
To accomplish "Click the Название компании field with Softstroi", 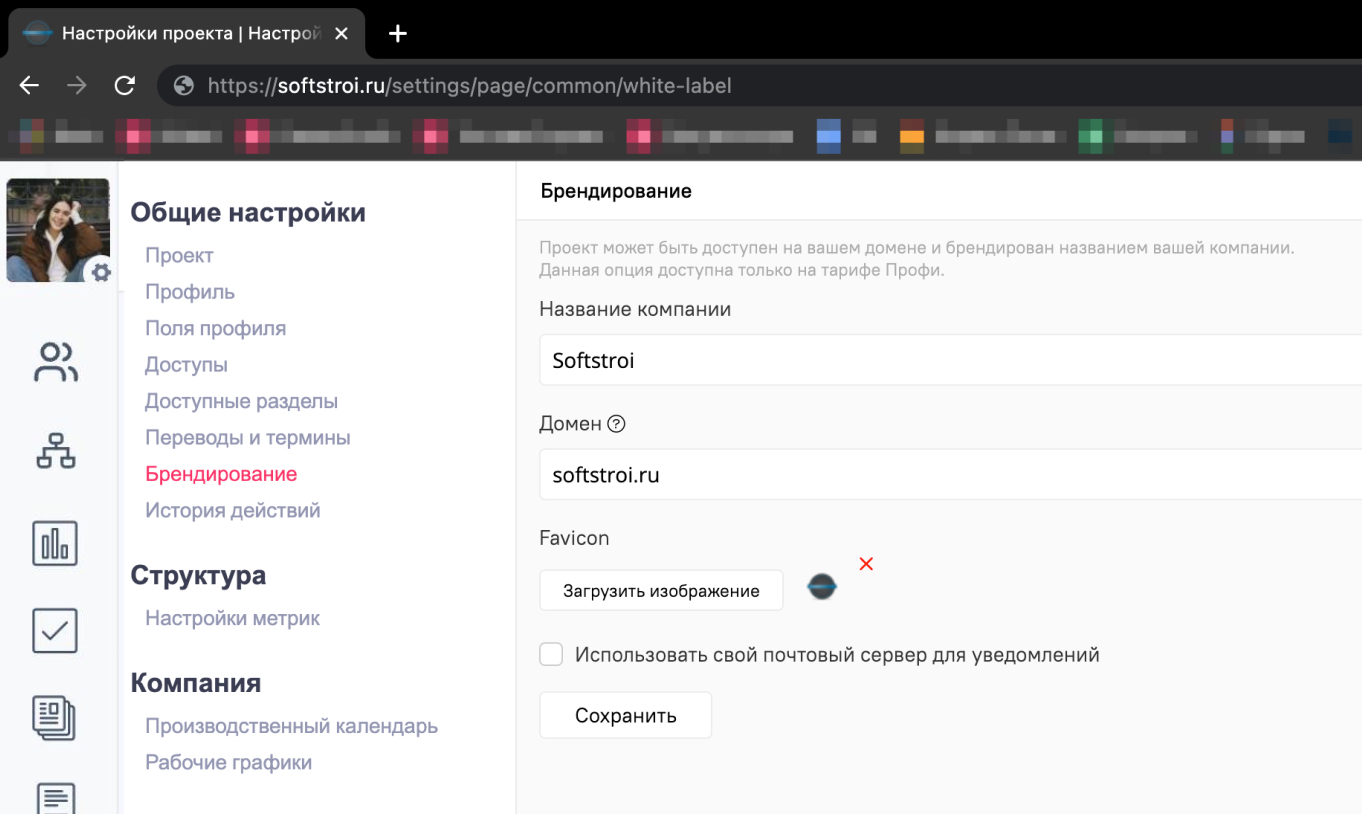I will point(950,360).
